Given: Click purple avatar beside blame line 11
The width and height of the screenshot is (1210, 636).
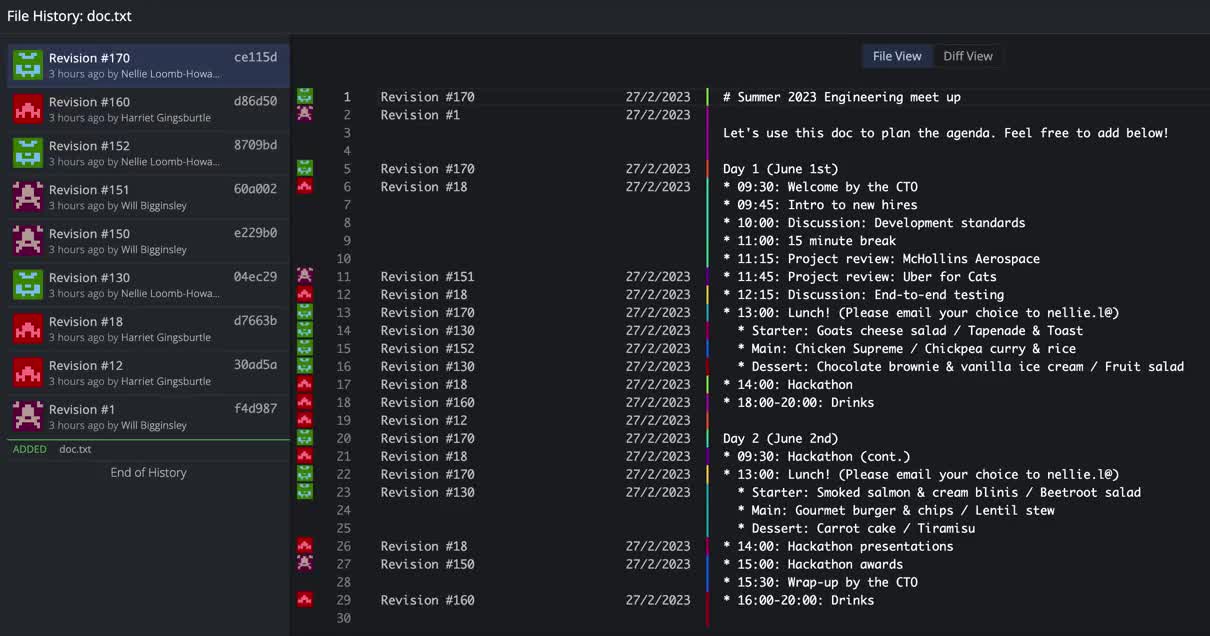Looking at the screenshot, I should click(x=305, y=277).
